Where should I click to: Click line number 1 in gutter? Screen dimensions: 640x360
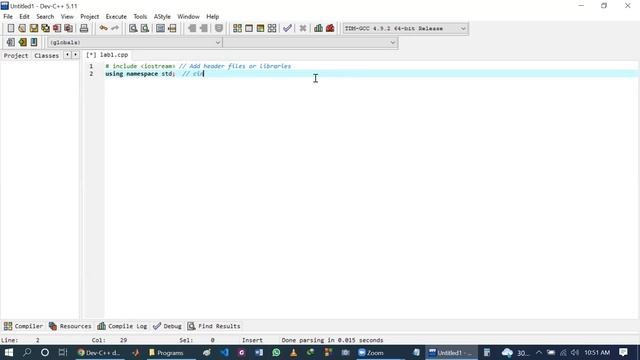click(91, 66)
